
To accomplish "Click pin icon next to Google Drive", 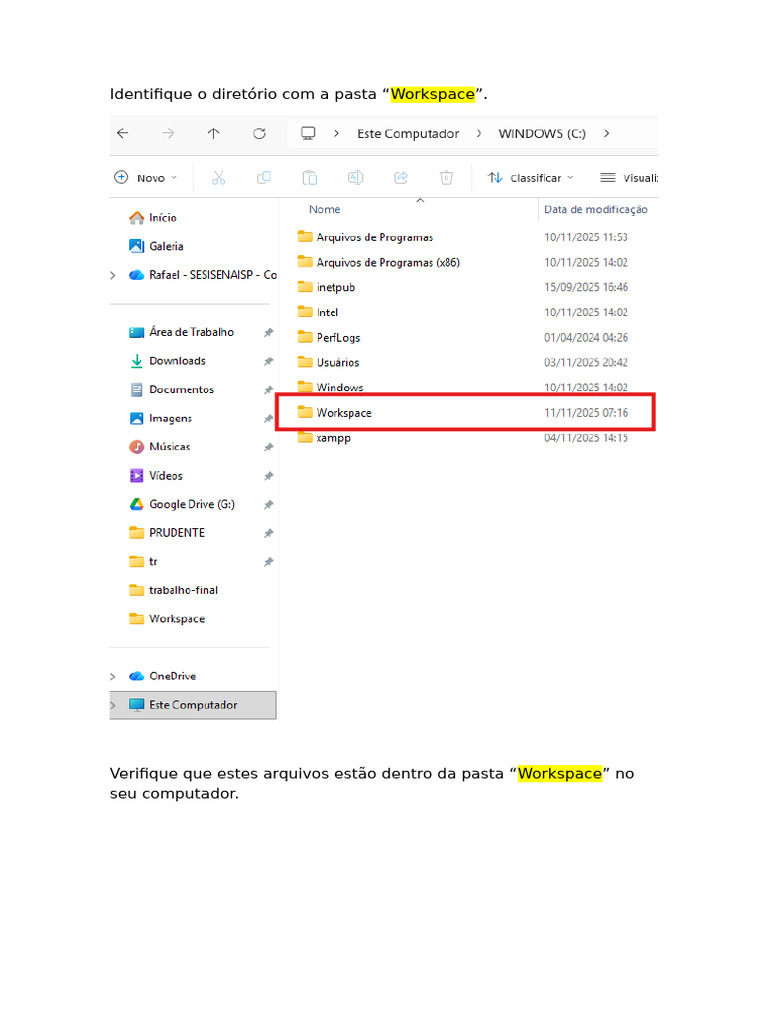I will (268, 505).
